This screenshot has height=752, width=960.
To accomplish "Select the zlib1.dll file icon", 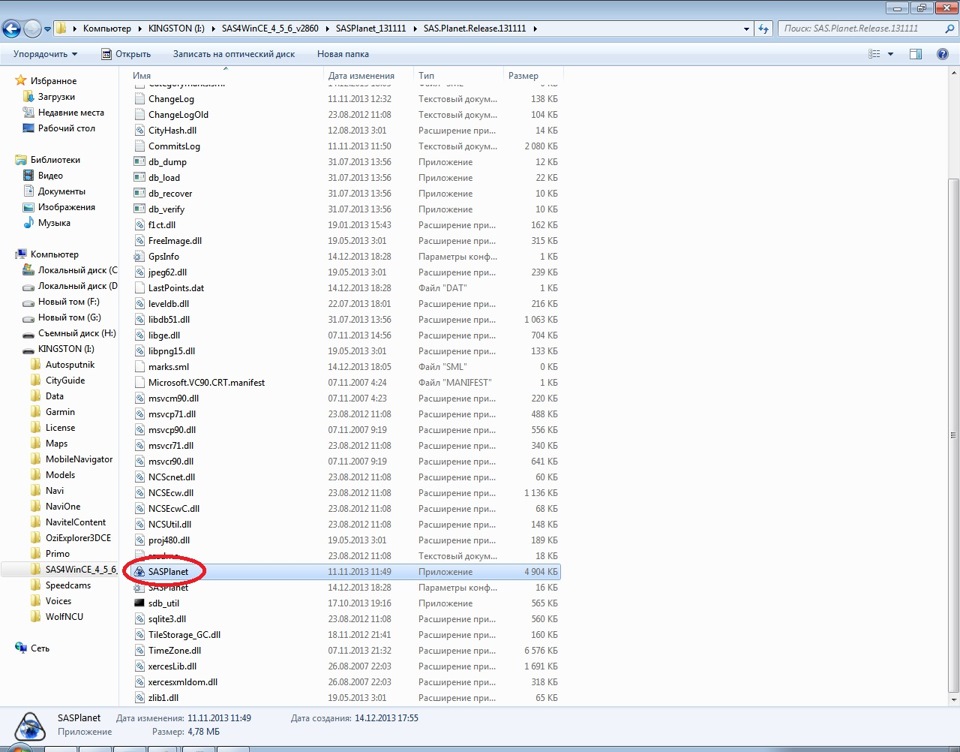I will pyautogui.click(x=140, y=697).
